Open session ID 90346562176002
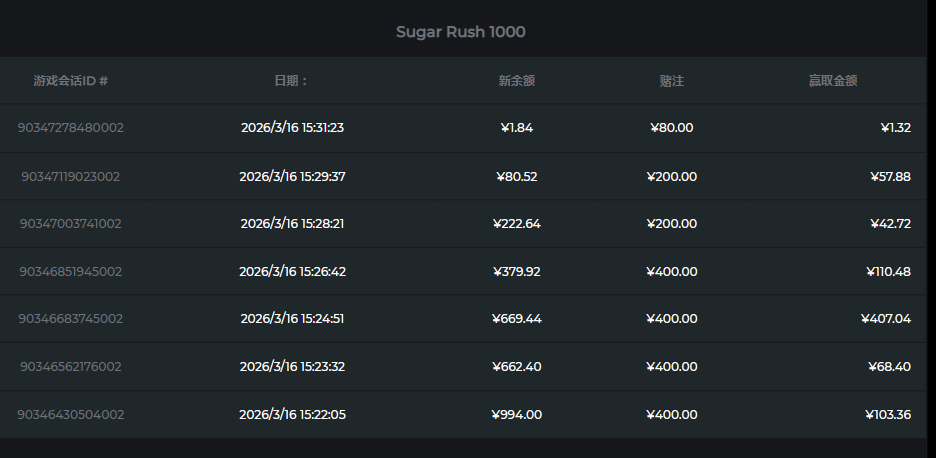Screen dimensions: 936x458 (71, 367)
